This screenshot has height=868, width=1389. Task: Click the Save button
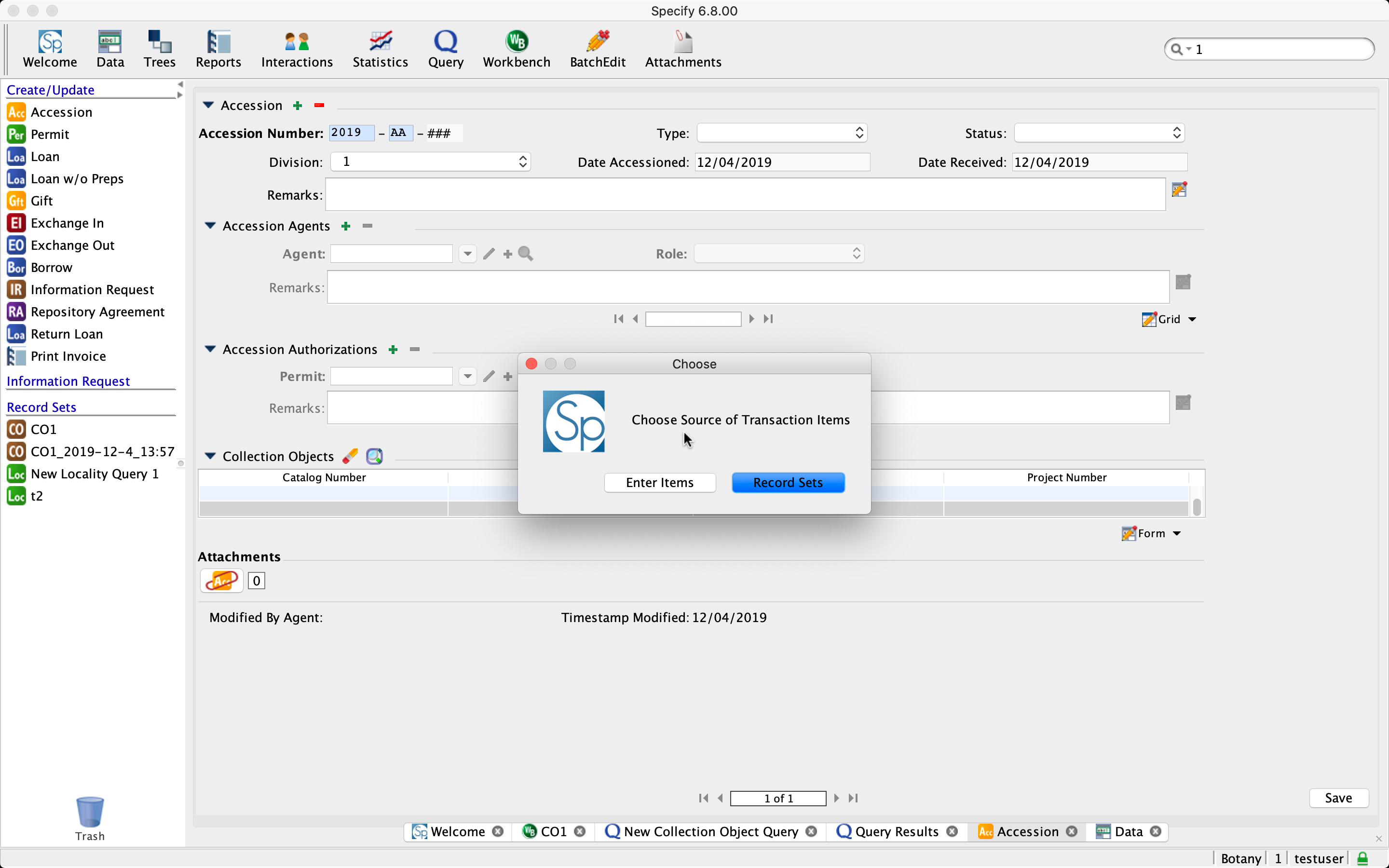1338,798
